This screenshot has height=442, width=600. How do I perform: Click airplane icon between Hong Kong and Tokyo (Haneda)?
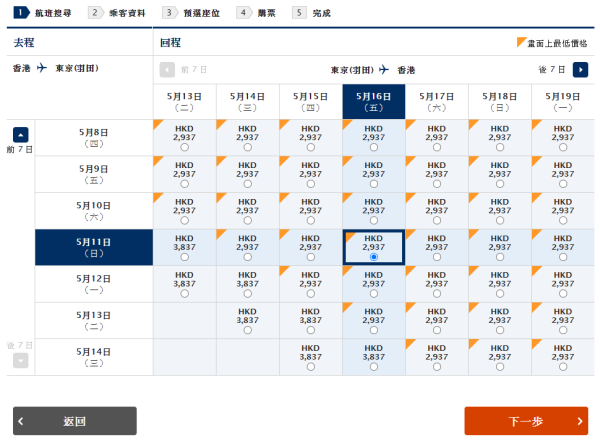tap(42, 69)
